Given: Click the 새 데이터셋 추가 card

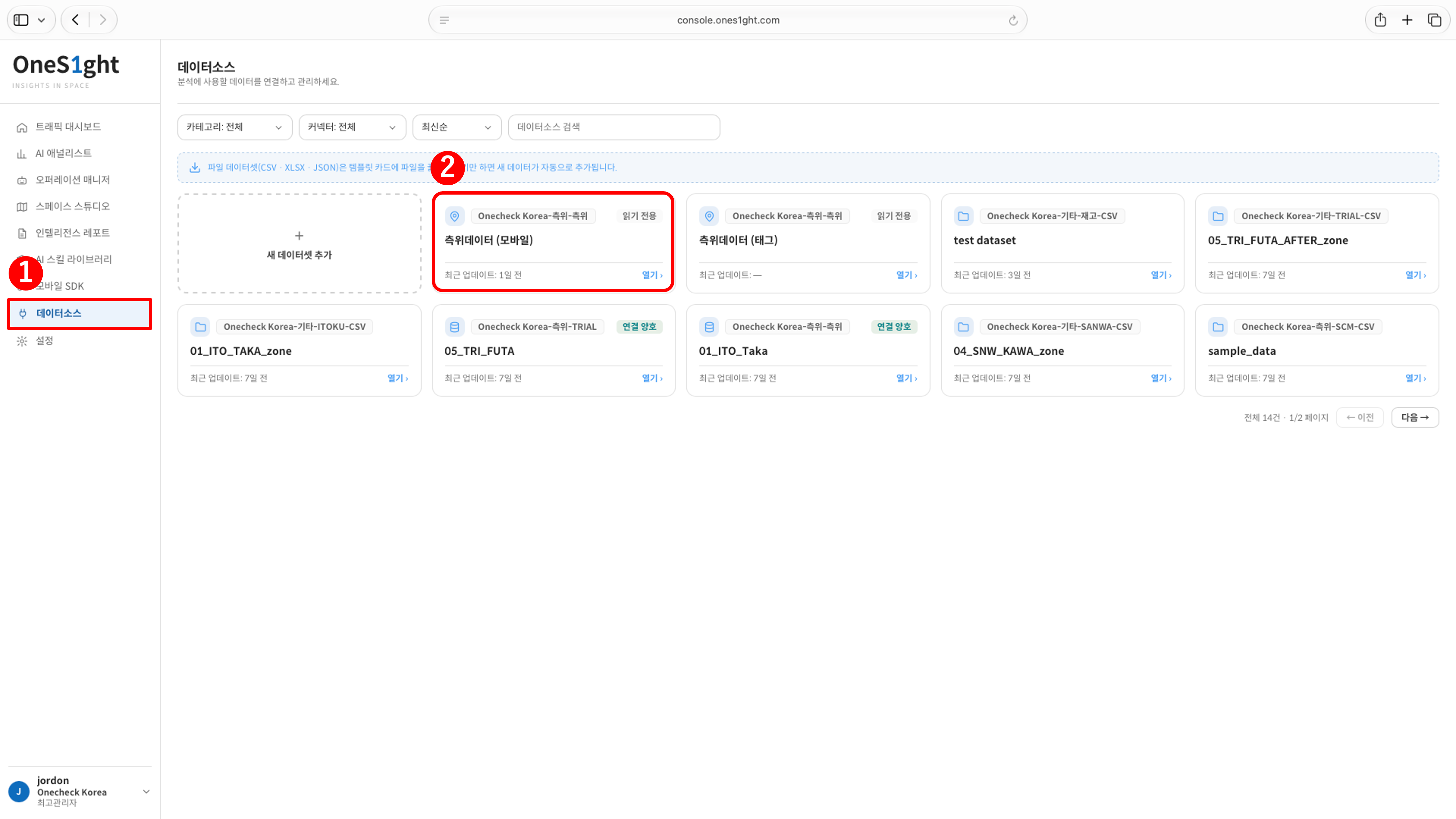Looking at the screenshot, I should (x=299, y=244).
